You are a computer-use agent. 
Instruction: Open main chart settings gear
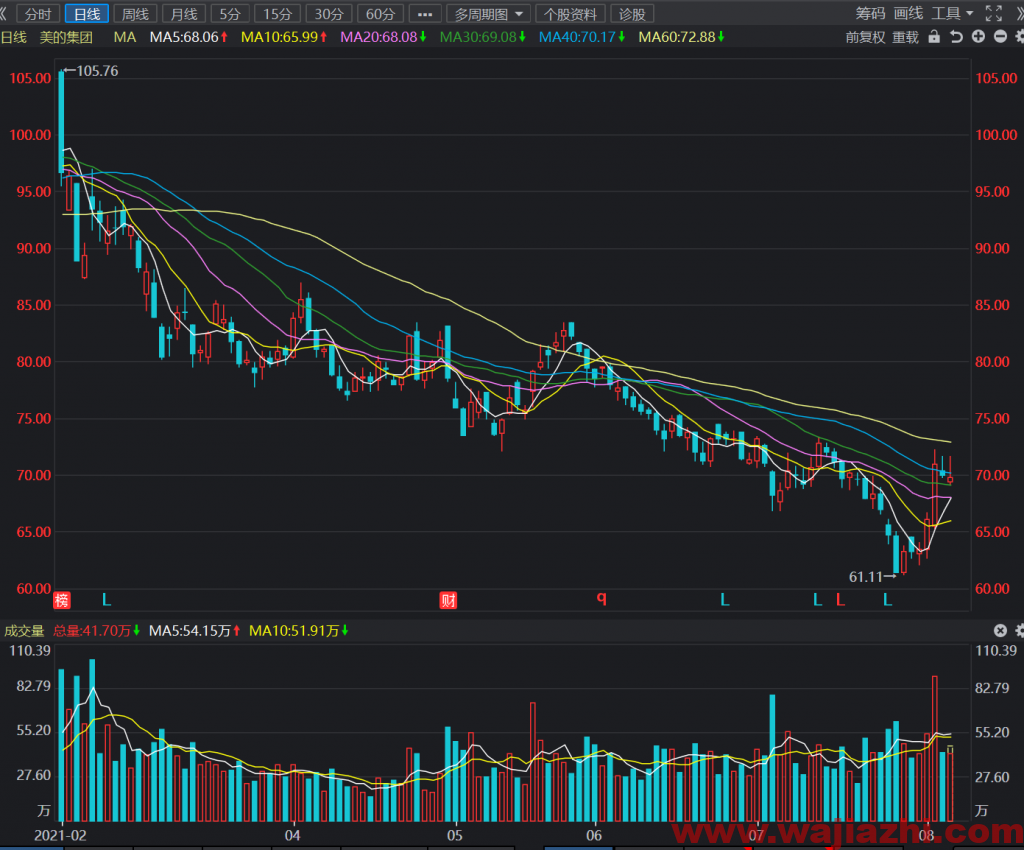point(1019,37)
